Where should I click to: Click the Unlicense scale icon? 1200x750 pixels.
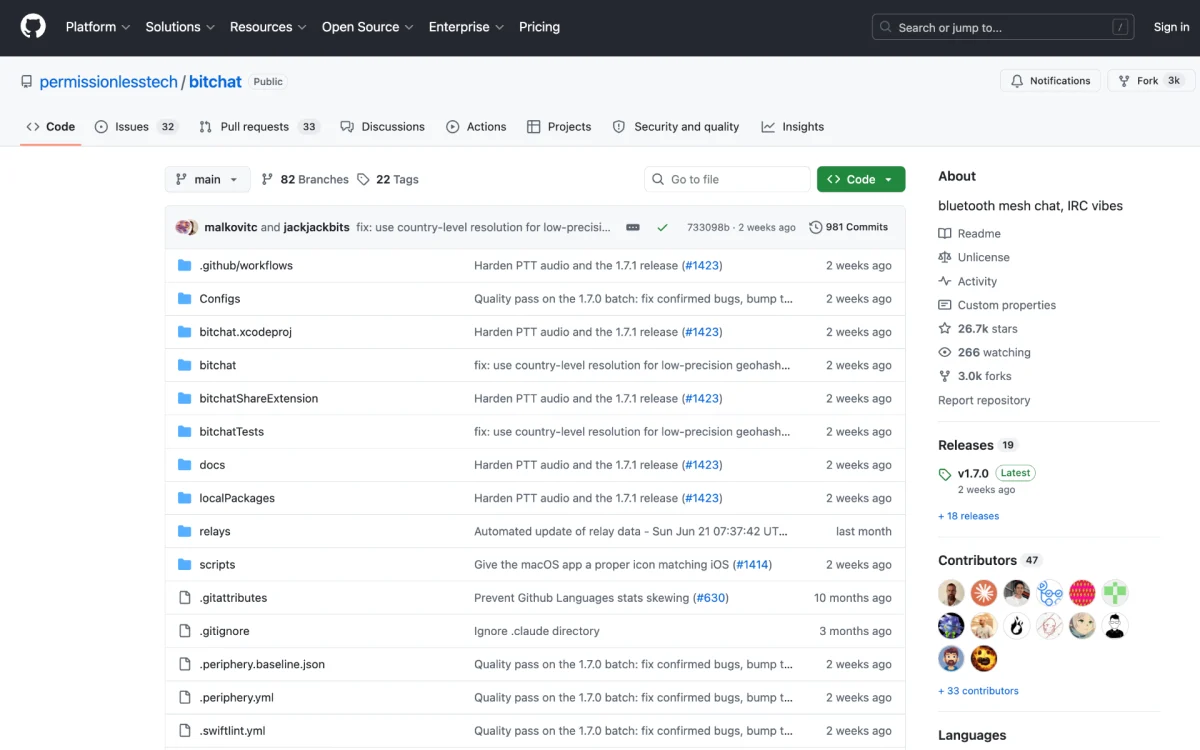click(945, 257)
